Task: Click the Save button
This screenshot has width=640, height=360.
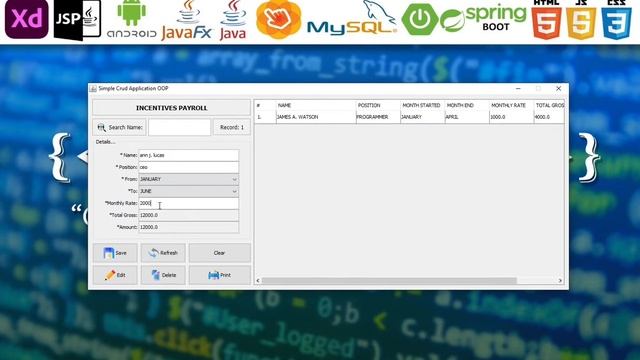Action: click(x=115, y=253)
